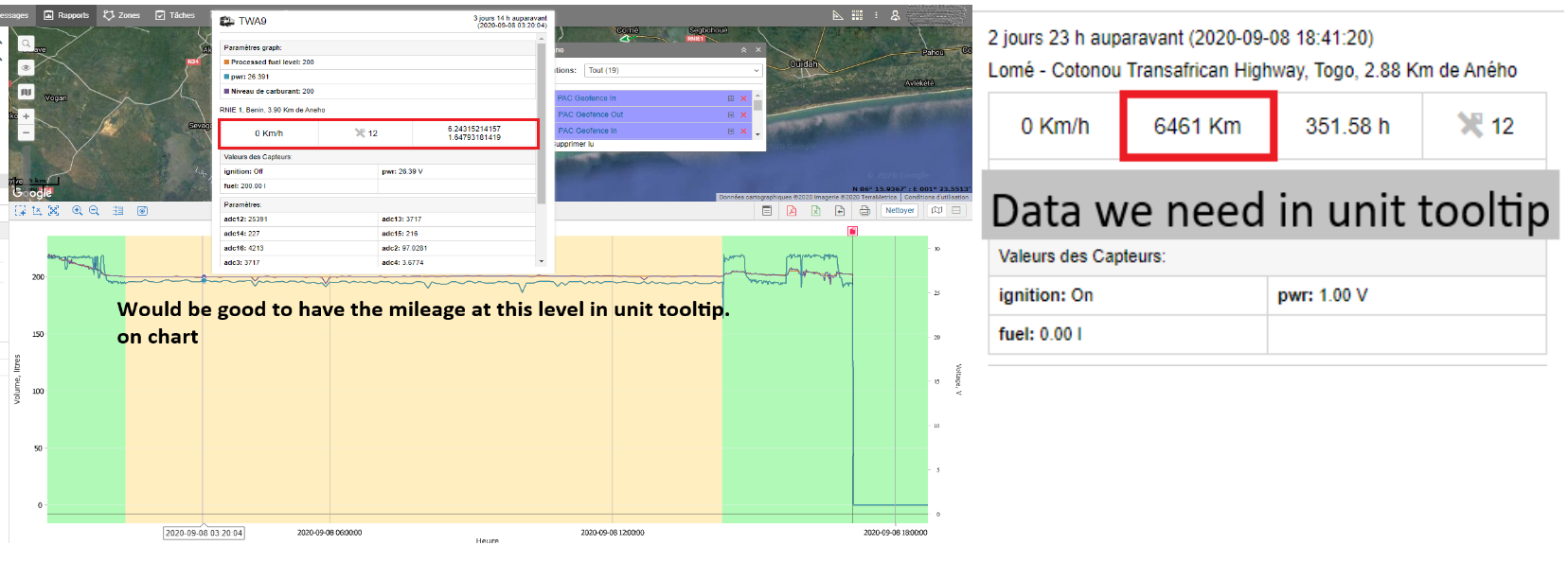Open the Rapports tab
1568x563 pixels.
66,15
